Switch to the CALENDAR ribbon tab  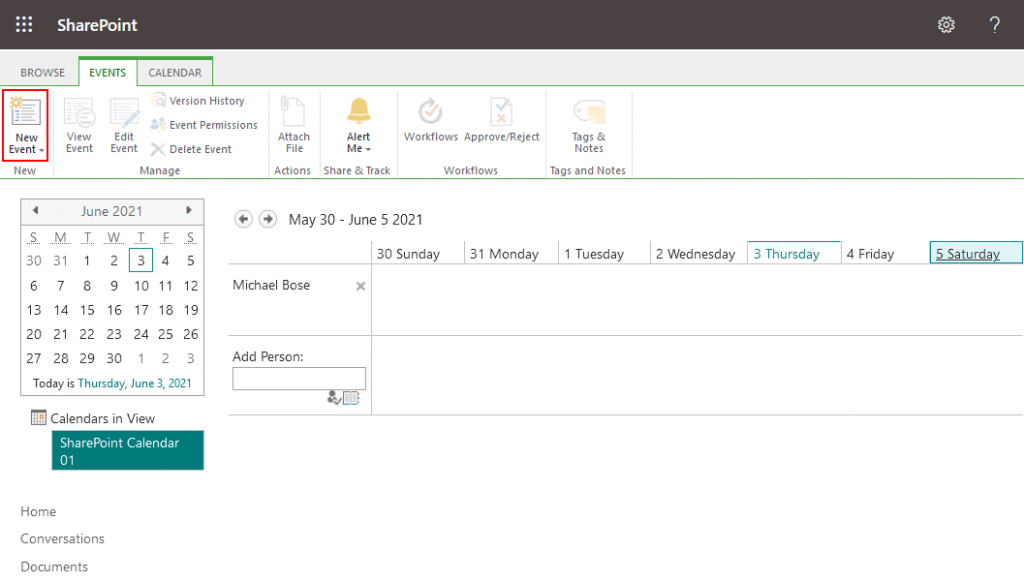pyautogui.click(x=175, y=71)
